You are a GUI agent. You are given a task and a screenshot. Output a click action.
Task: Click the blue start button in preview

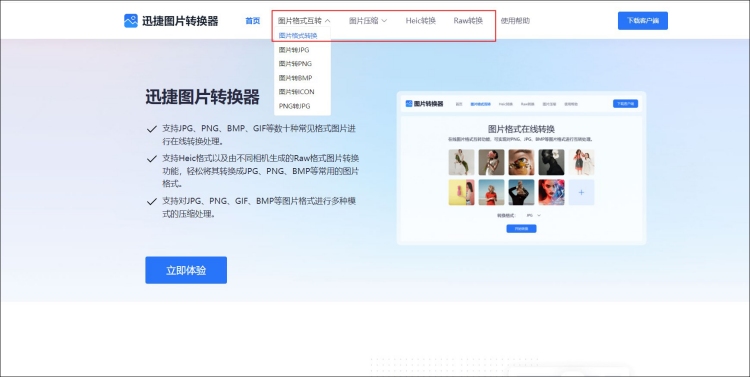(x=521, y=229)
